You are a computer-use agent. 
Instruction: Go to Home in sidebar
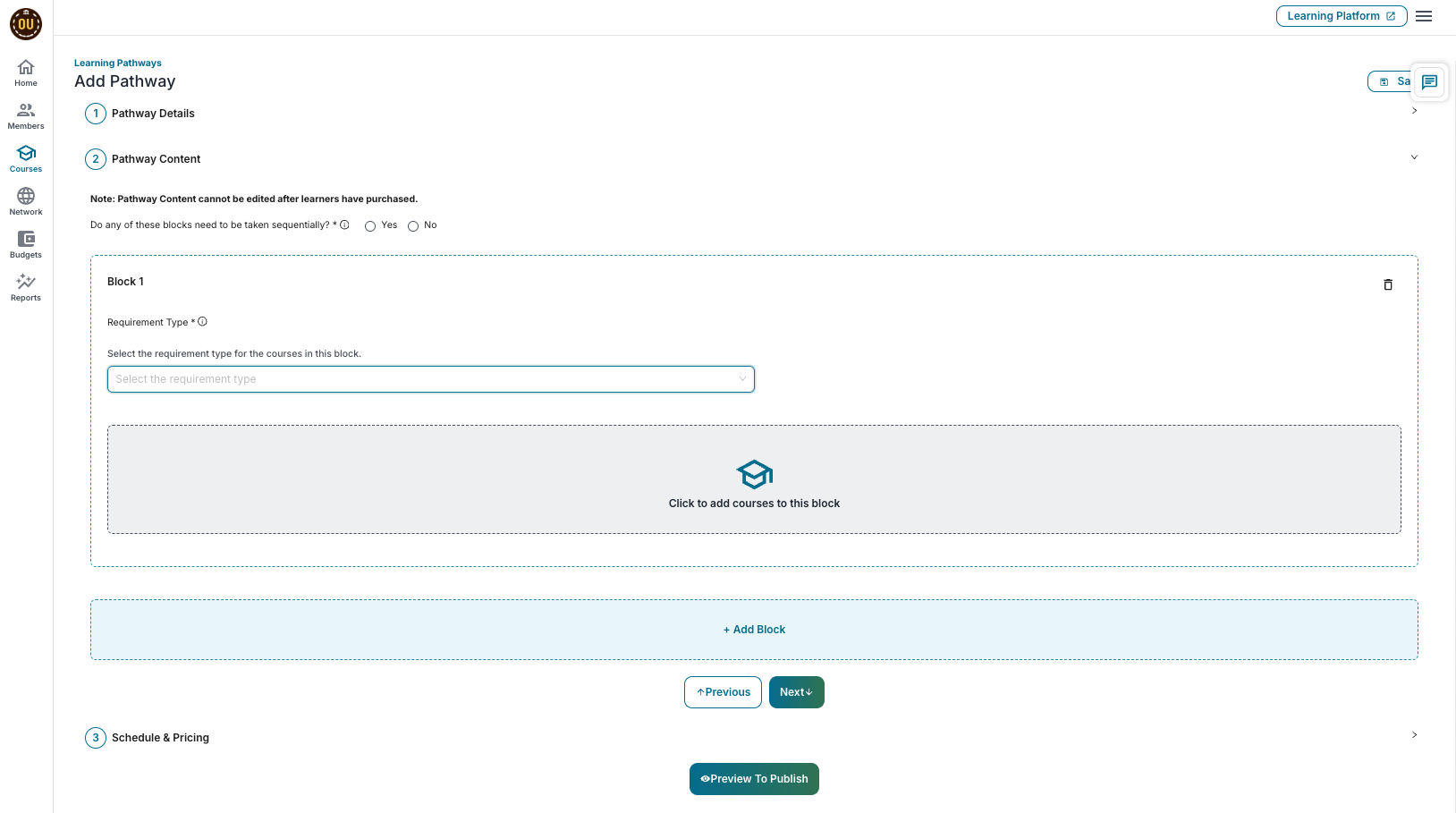coord(26,73)
